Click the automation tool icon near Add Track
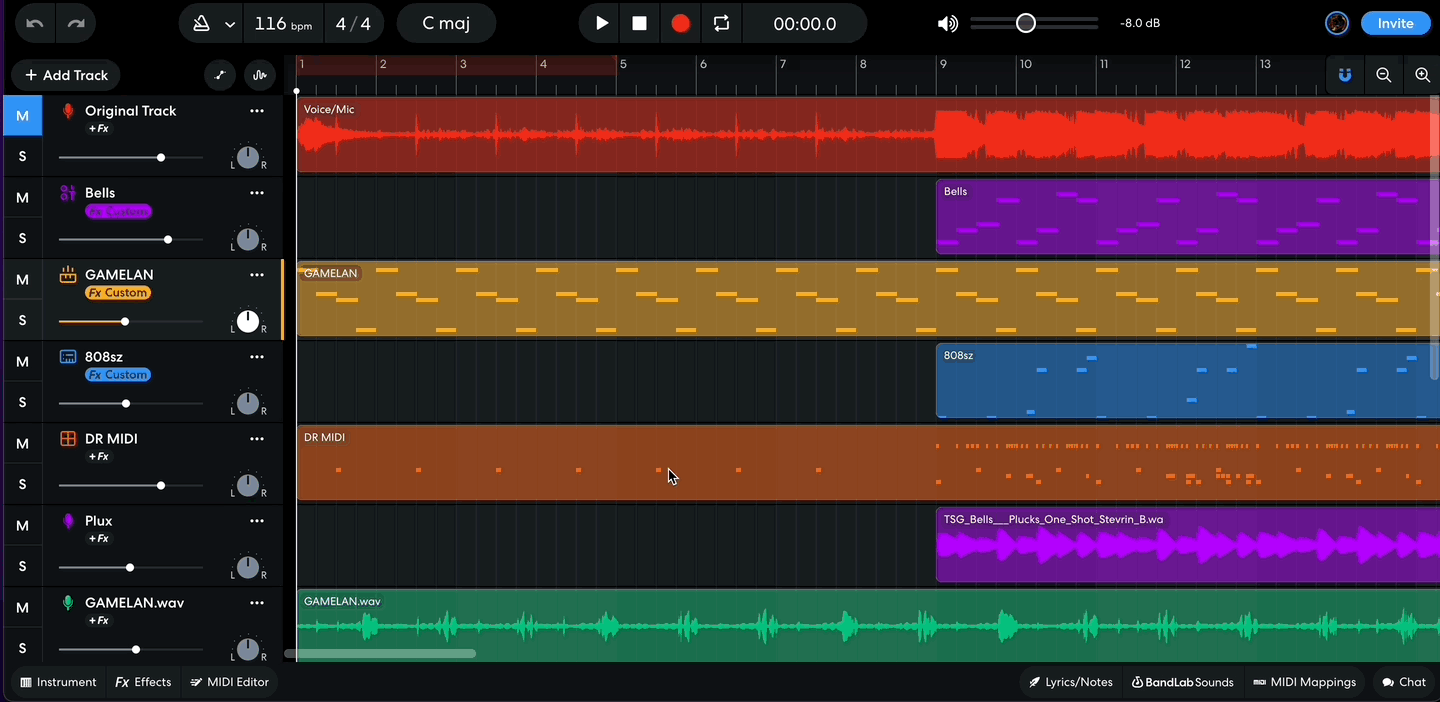The height and width of the screenshot is (702, 1440). (219, 75)
